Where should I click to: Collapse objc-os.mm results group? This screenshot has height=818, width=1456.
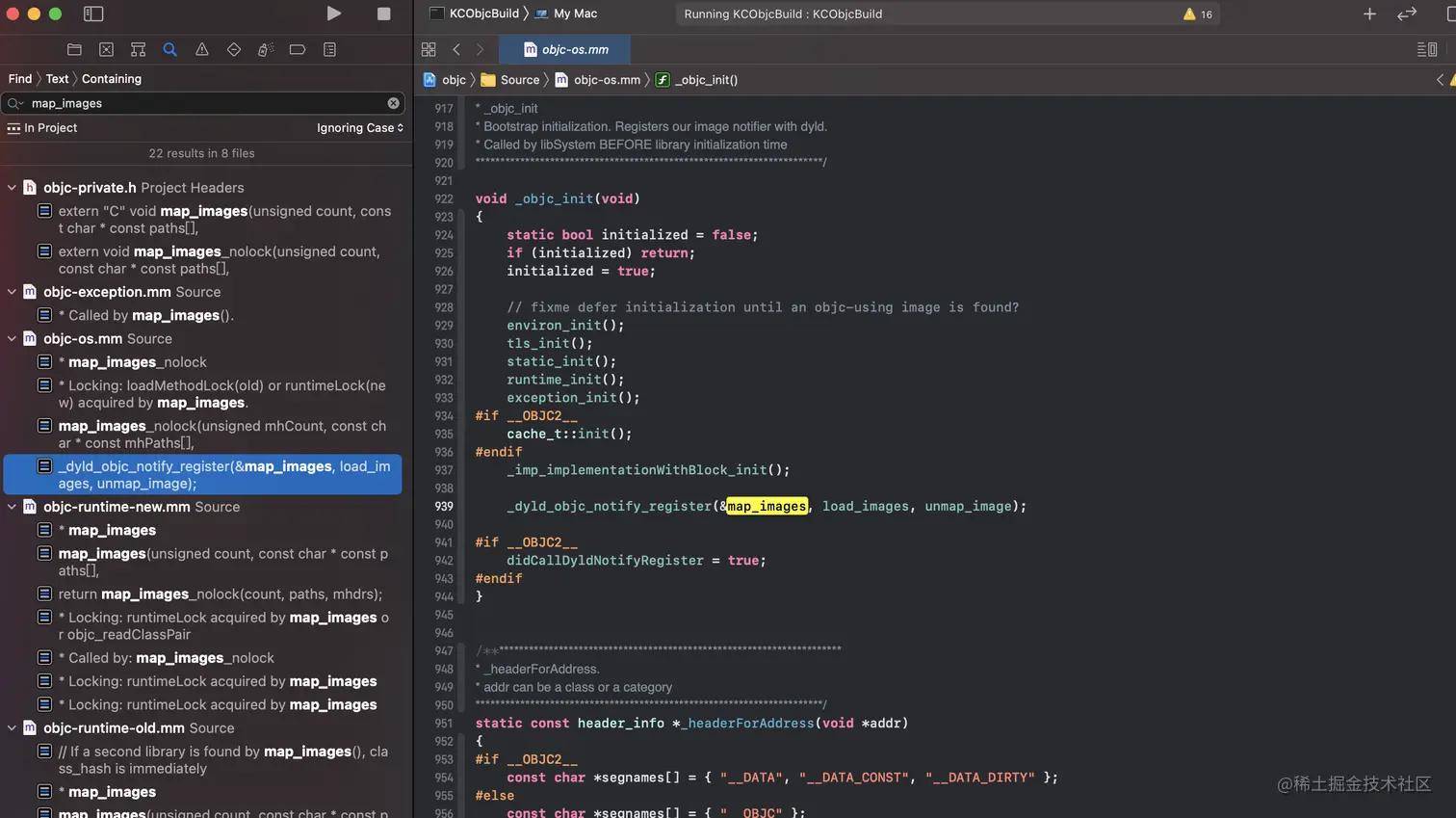point(12,339)
